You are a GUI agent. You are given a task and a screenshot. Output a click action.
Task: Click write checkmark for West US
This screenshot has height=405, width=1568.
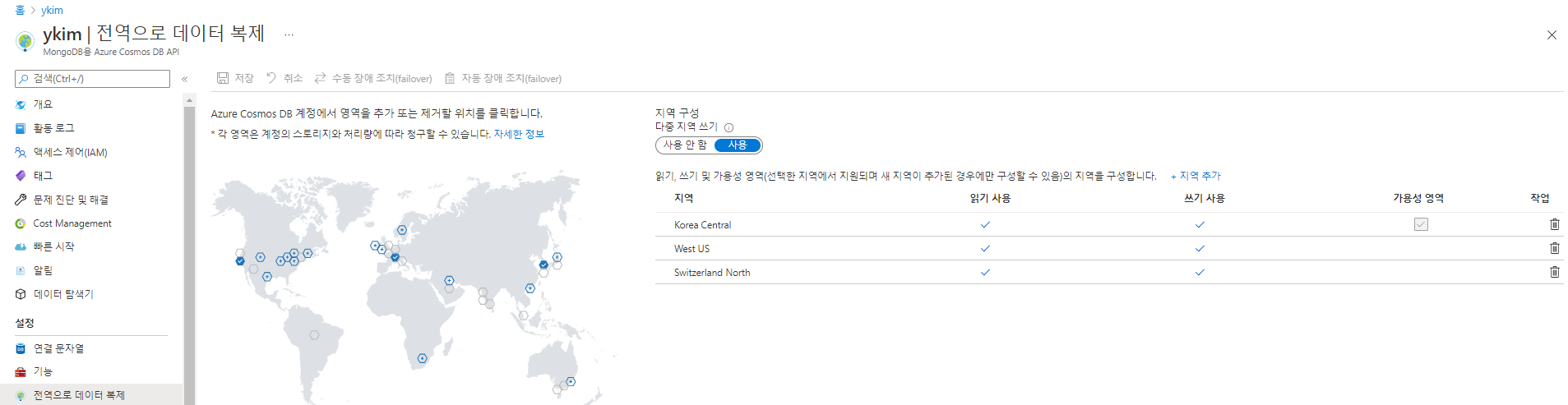tap(1200, 248)
